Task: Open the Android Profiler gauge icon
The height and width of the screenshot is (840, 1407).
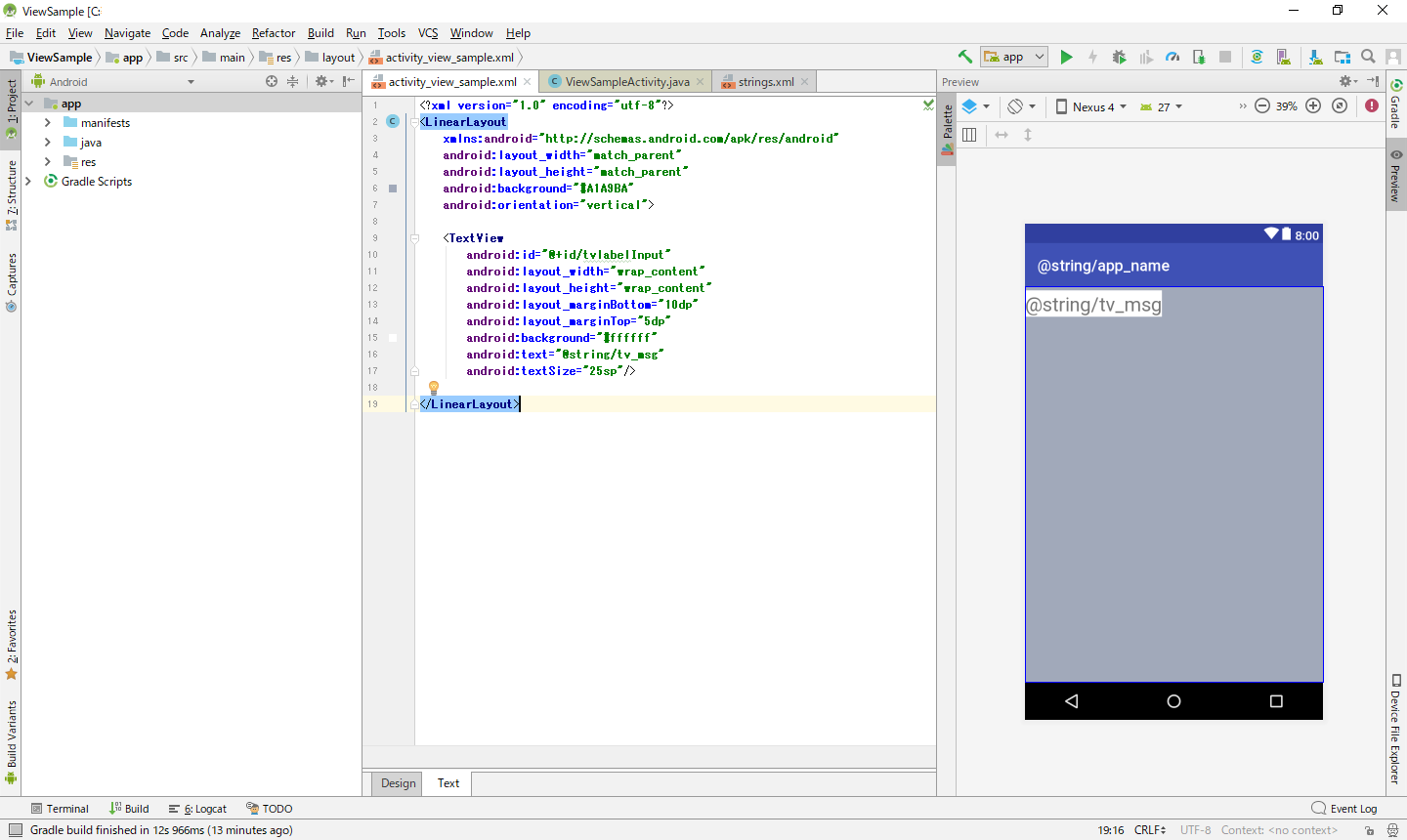Action: coord(1172,57)
